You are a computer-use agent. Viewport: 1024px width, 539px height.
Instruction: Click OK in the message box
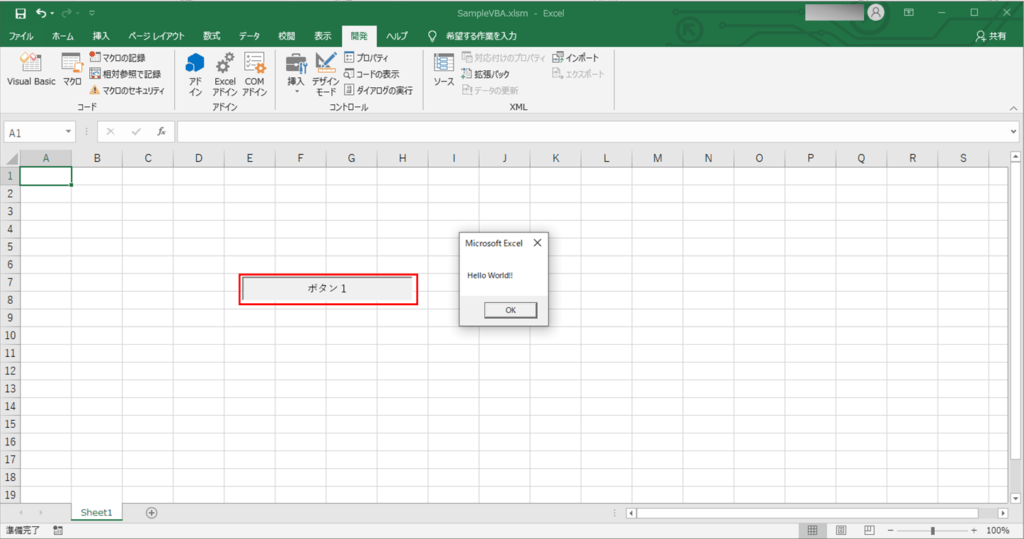point(510,310)
